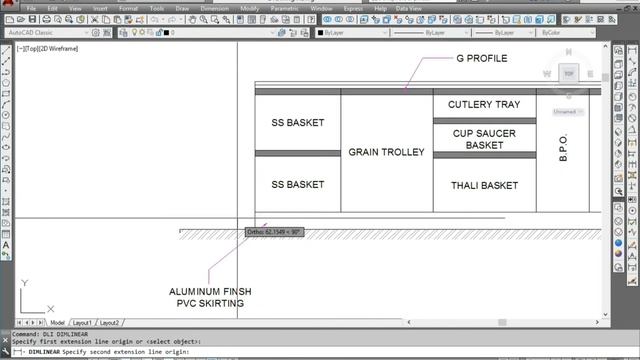640x360 pixels.
Task: Click the horizontal scrollbar right arrow
Action: click(597, 322)
